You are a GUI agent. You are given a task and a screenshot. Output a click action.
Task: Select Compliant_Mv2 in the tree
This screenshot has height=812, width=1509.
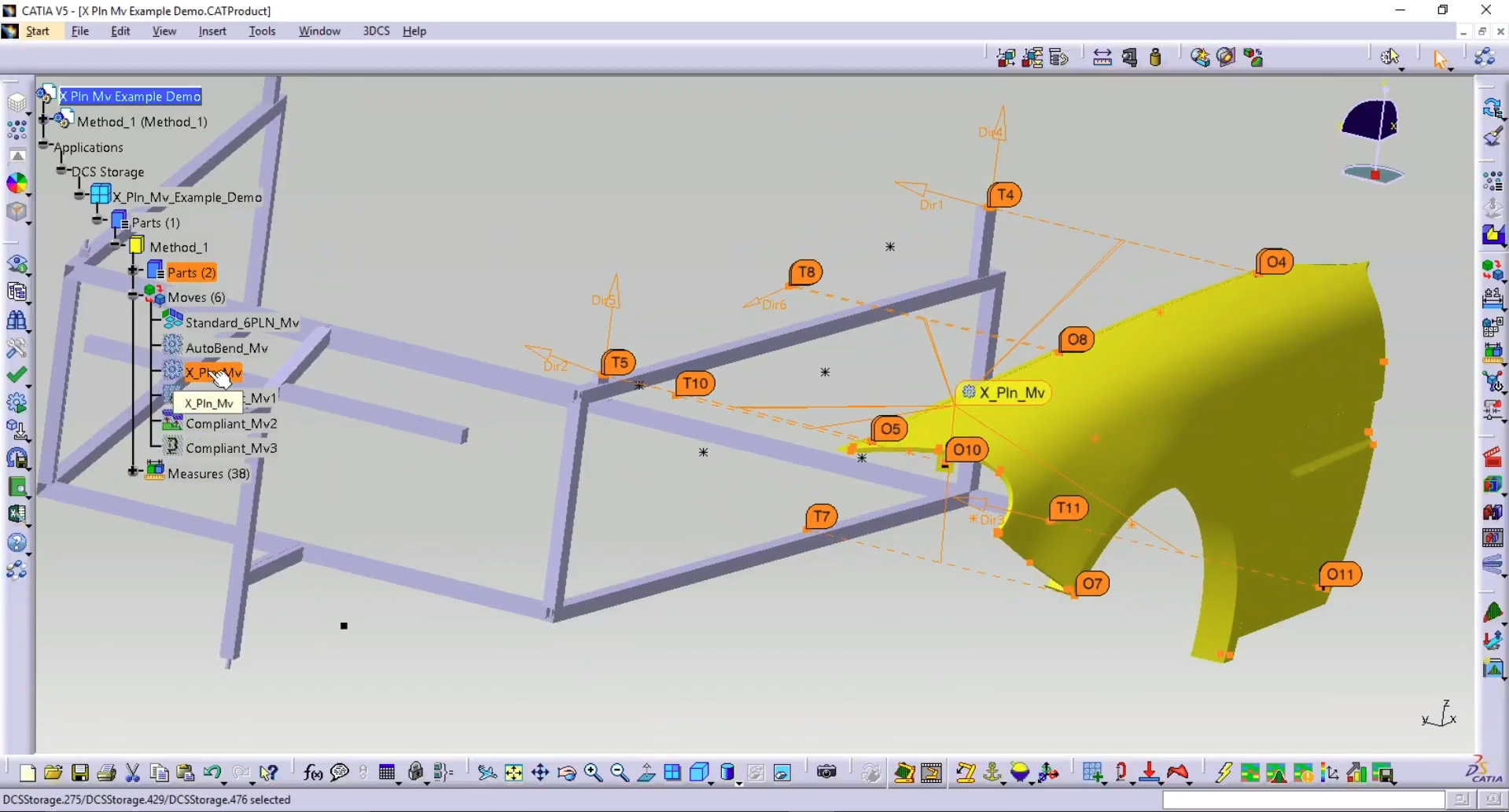231,423
